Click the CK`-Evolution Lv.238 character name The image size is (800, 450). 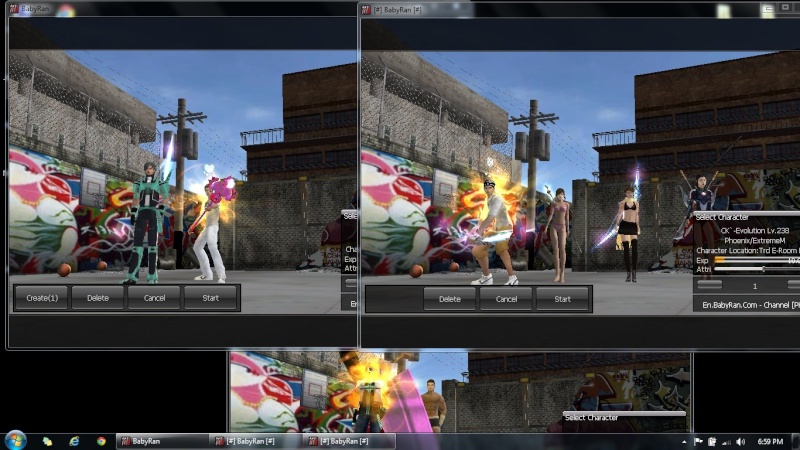pyautogui.click(x=755, y=231)
